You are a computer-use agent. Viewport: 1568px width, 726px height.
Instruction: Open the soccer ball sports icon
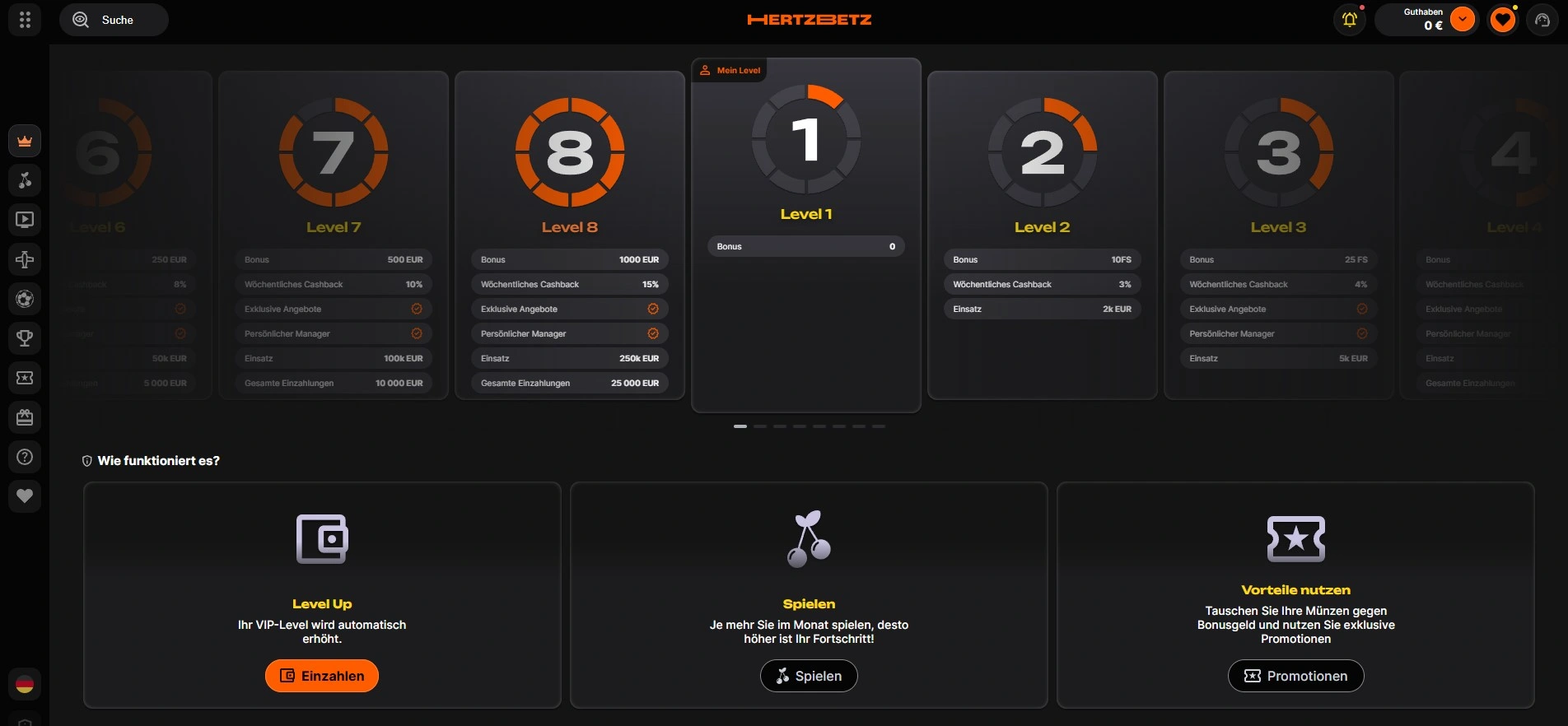(x=25, y=299)
